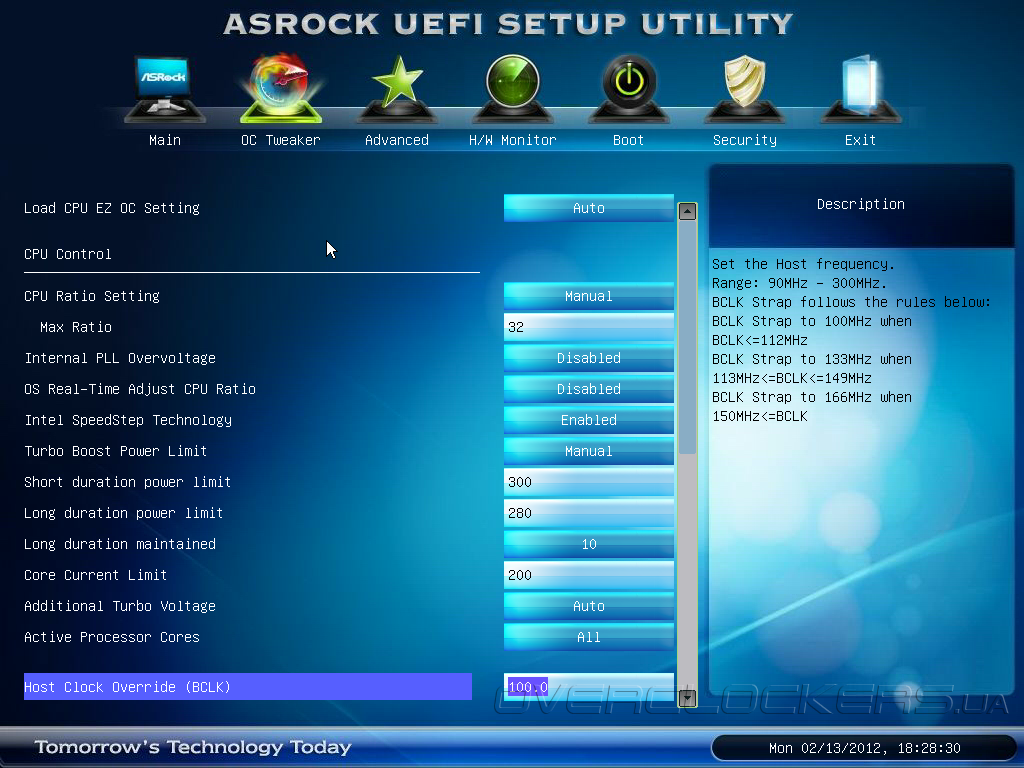Toggle Internal PLL Overvoltage Disabled value
Screen dimensions: 1024x768
click(588, 358)
